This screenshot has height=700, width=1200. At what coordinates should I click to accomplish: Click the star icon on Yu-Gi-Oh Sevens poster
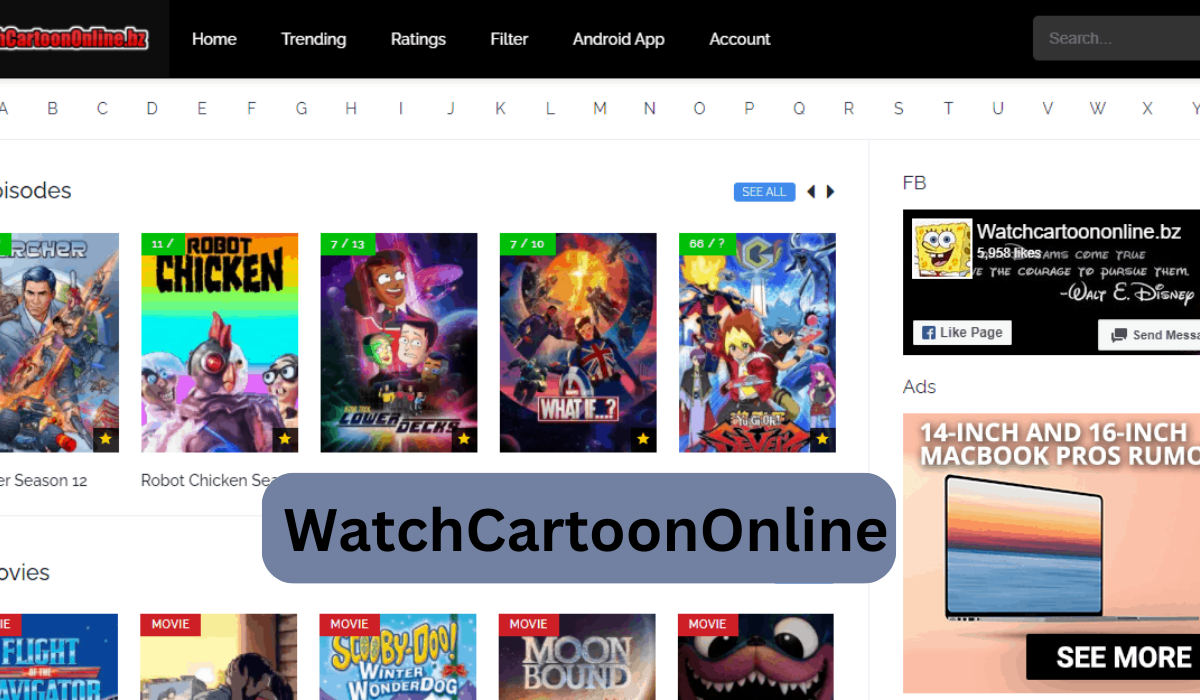coord(820,438)
